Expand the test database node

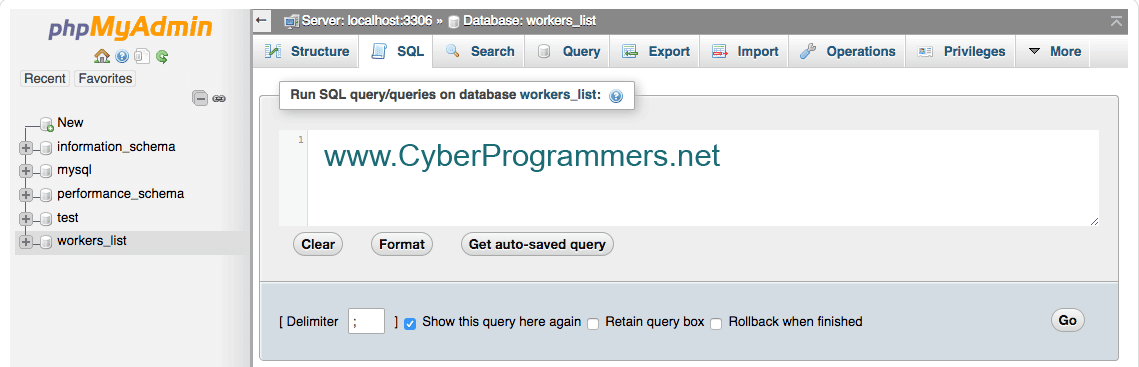point(26,219)
